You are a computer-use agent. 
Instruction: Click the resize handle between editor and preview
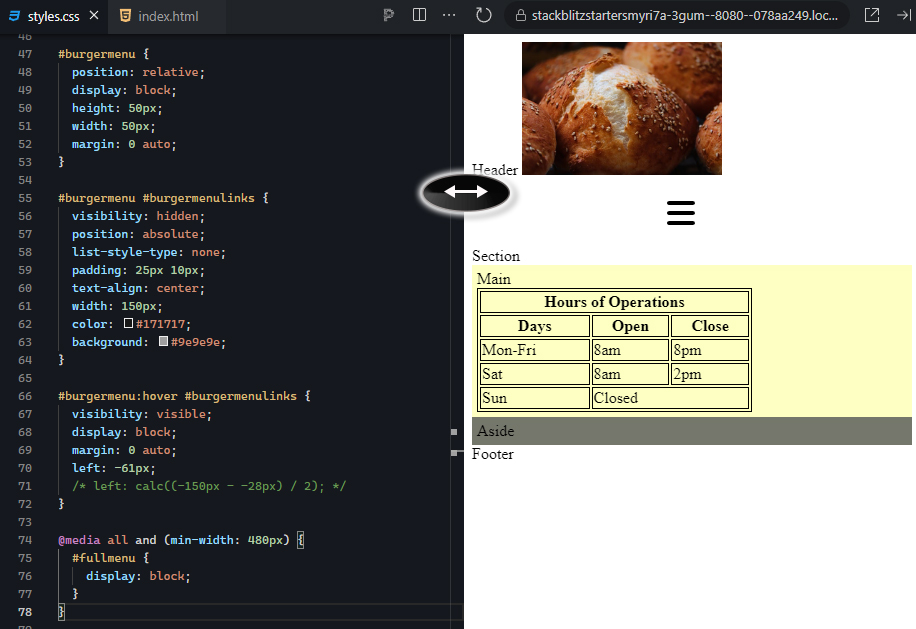(x=467, y=193)
